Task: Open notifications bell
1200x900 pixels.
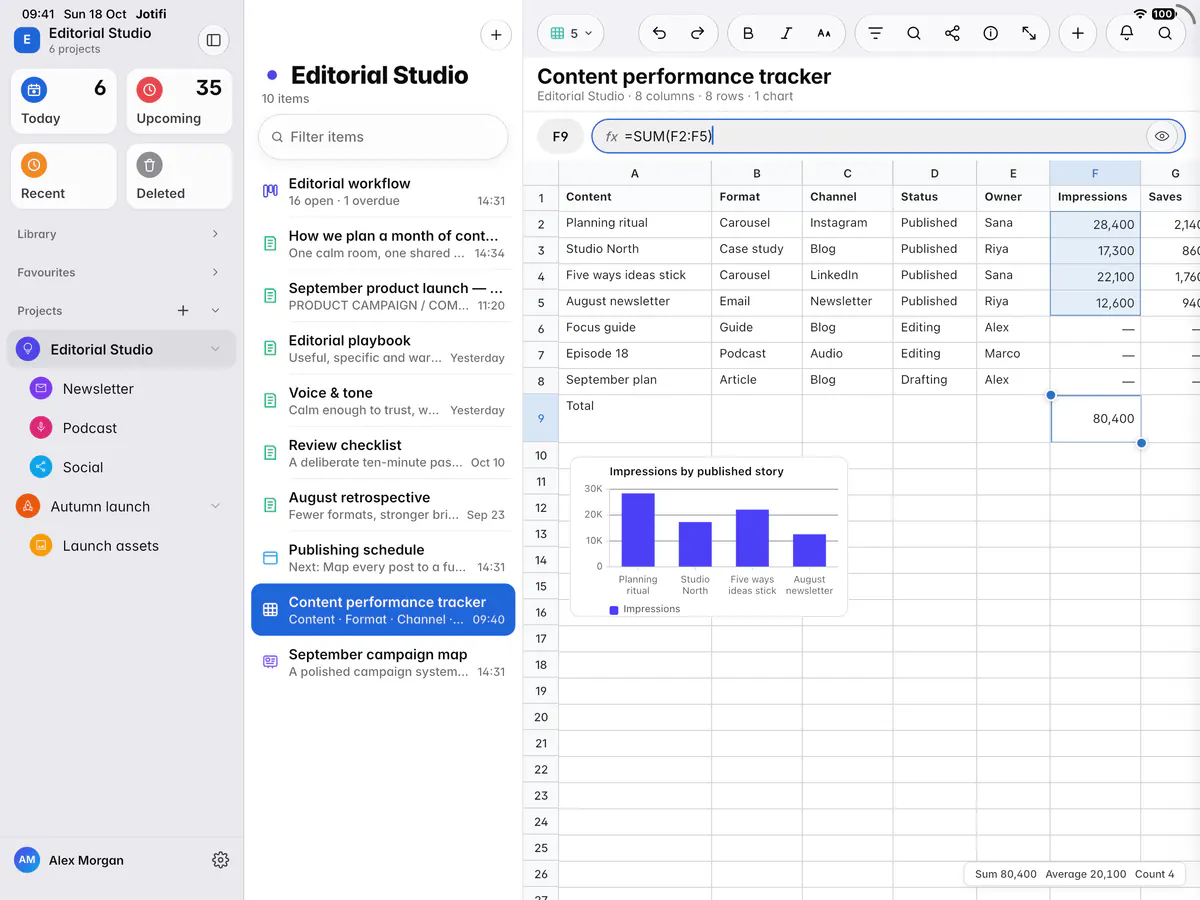Action: click(x=1127, y=33)
